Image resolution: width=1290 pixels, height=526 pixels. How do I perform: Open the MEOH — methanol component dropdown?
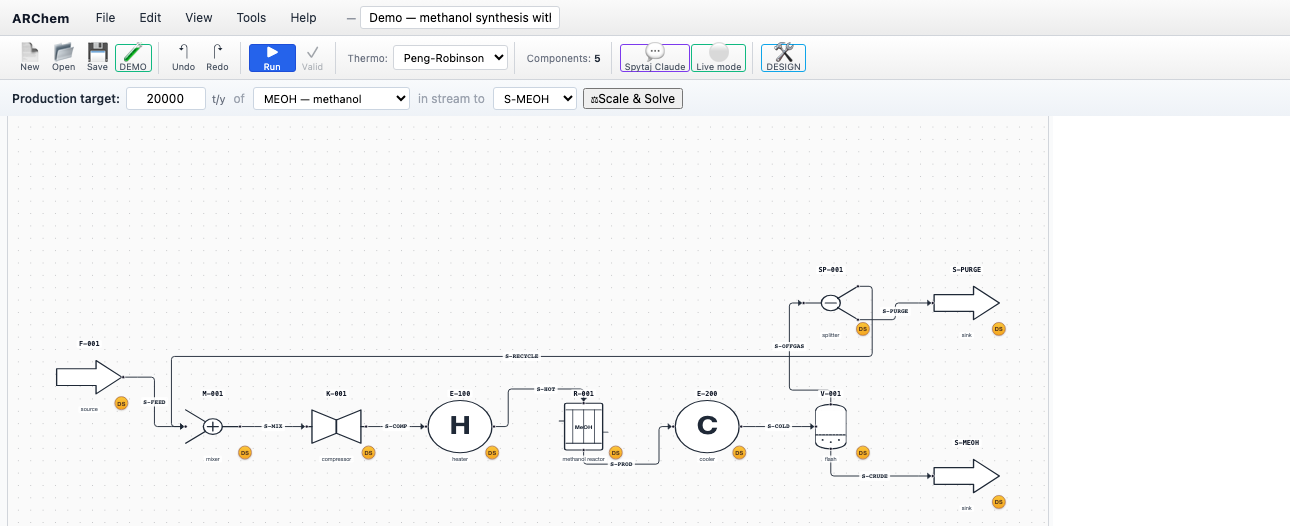331,99
